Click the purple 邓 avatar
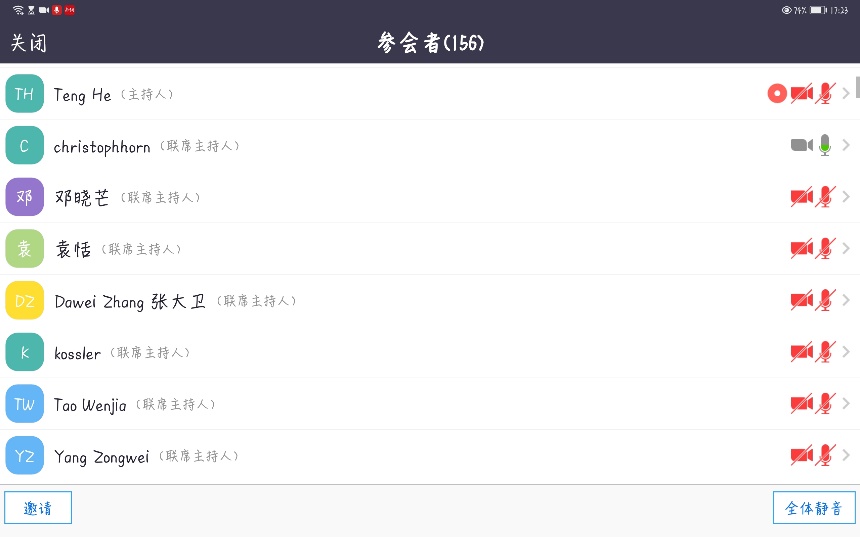Viewport: 860px width, 537px height. pos(25,197)
